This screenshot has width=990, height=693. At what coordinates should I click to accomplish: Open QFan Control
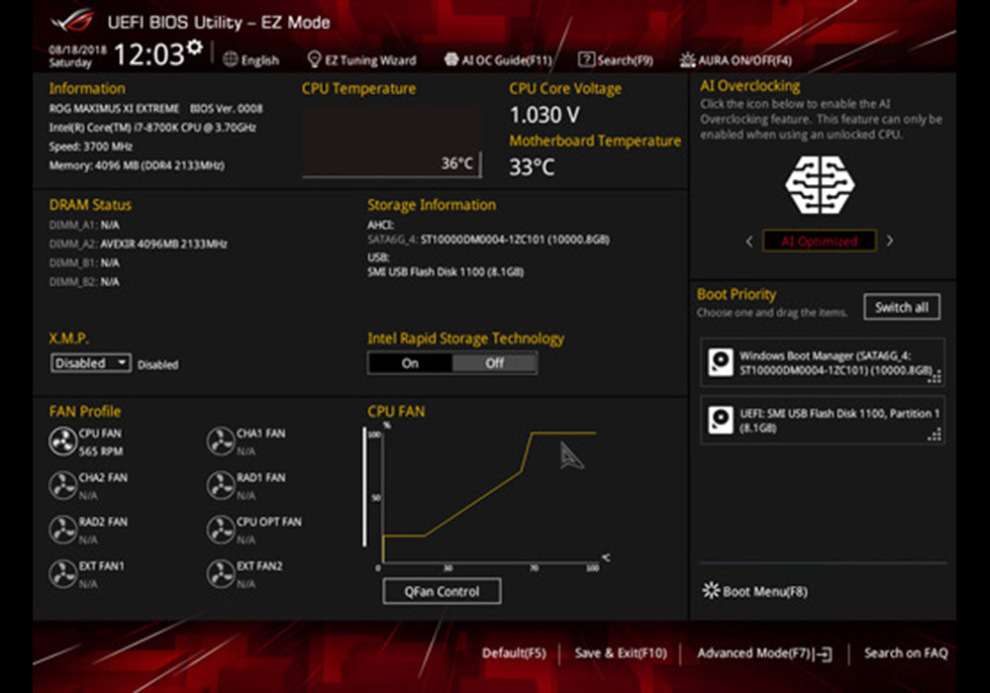pos(442,591)
